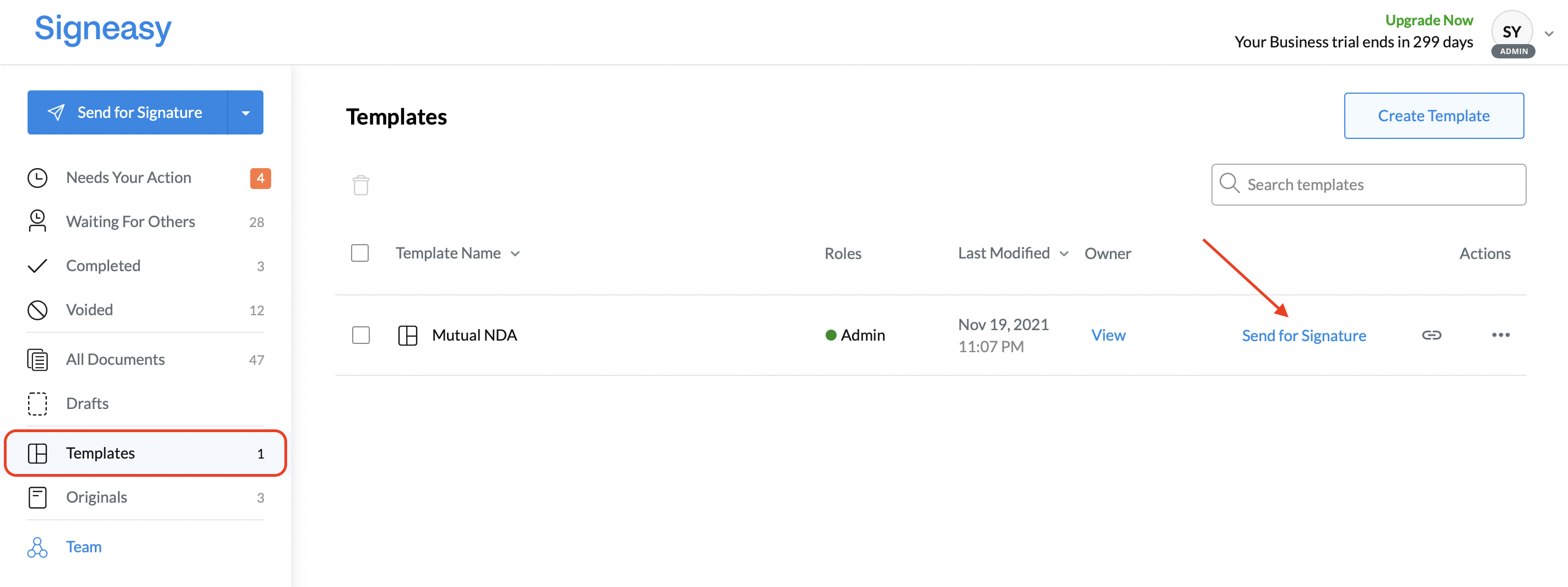Open account menu chevron beside avatar
Viewport: 1568px width, 587px height.
[x=1549, y=34]
